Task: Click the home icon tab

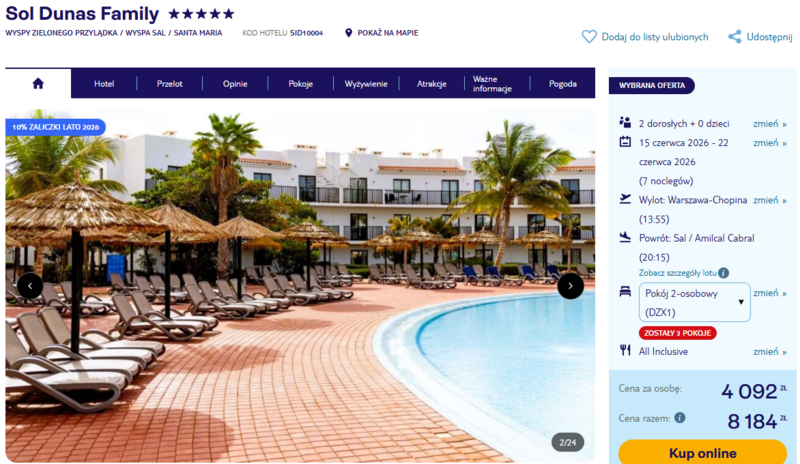Action: (x=38, y=83)
